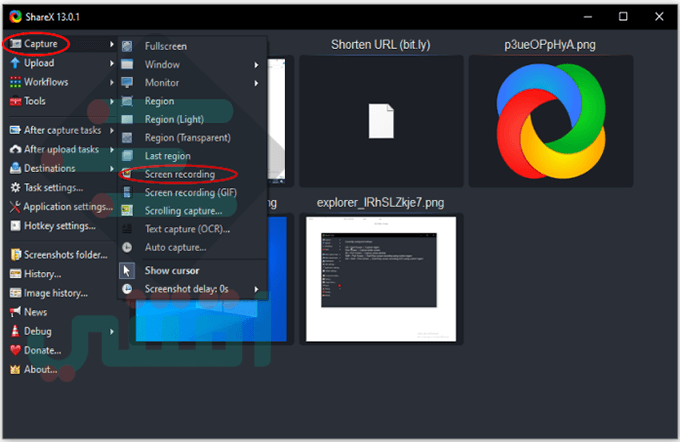
Task: Click the Screenshots folder icon
Action: tap(16, 255)
